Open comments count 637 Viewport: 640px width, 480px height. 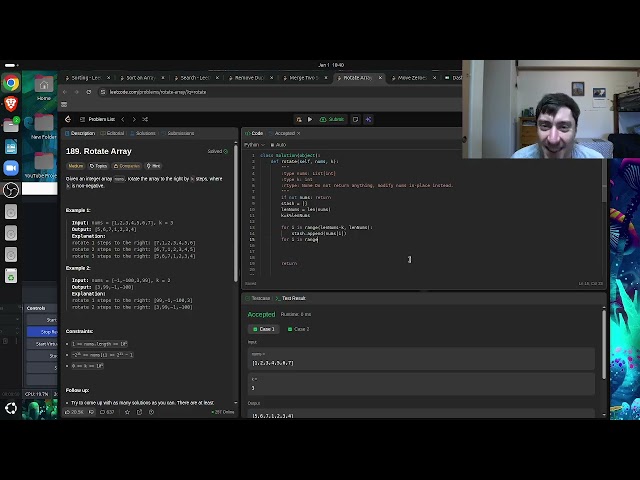click(x=107, y=412)
